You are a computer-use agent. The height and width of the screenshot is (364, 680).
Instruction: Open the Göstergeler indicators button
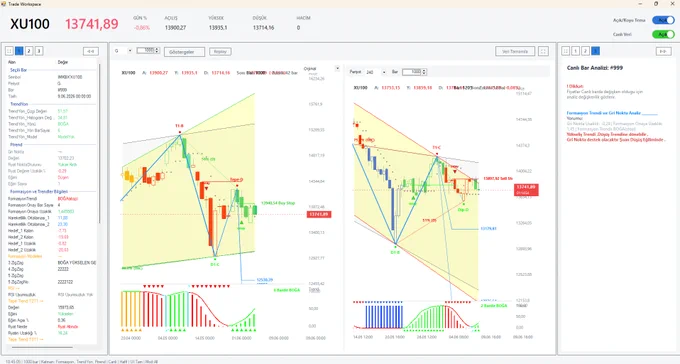click(184, 52)
